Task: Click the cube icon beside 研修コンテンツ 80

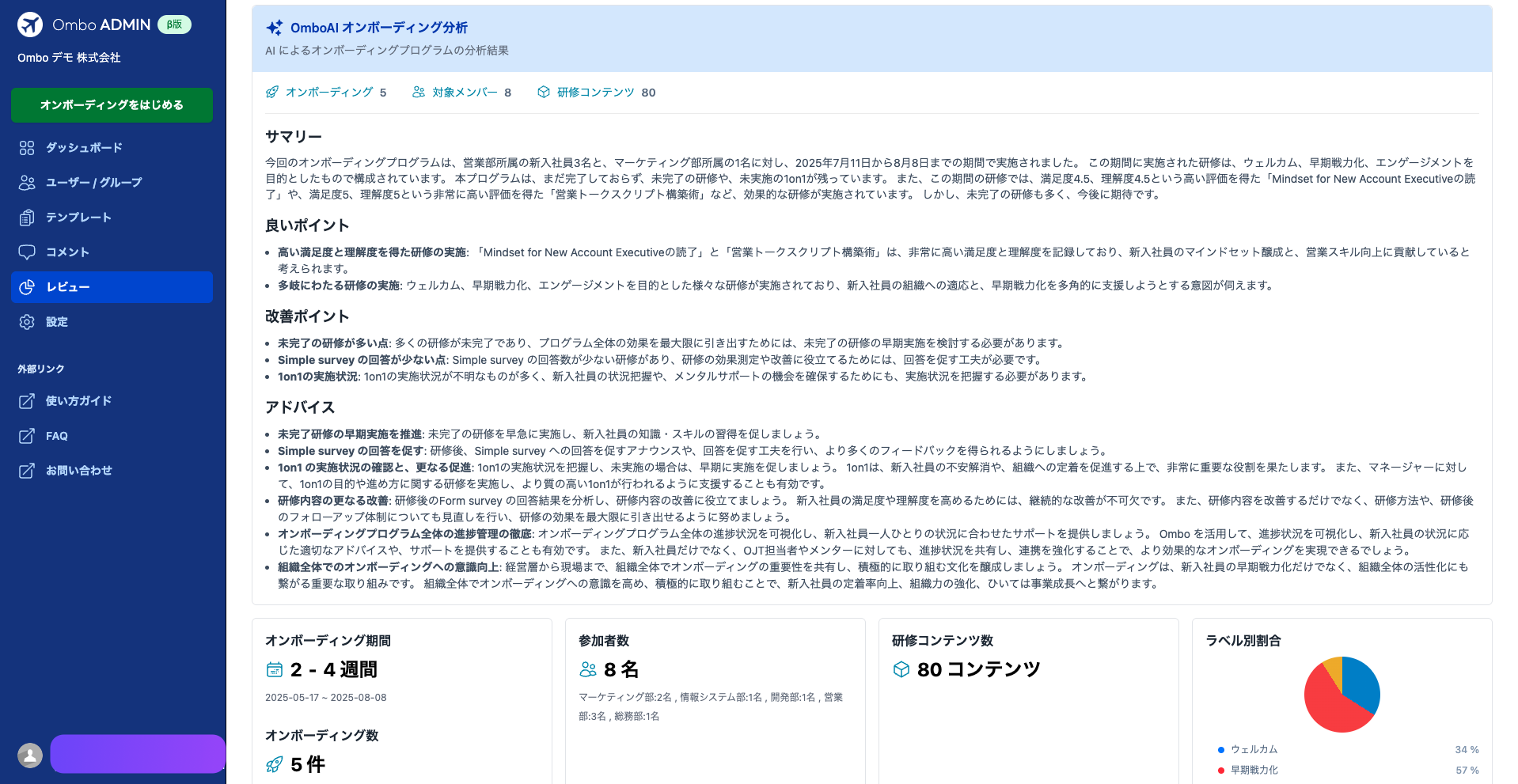Action: coord(544,93)
